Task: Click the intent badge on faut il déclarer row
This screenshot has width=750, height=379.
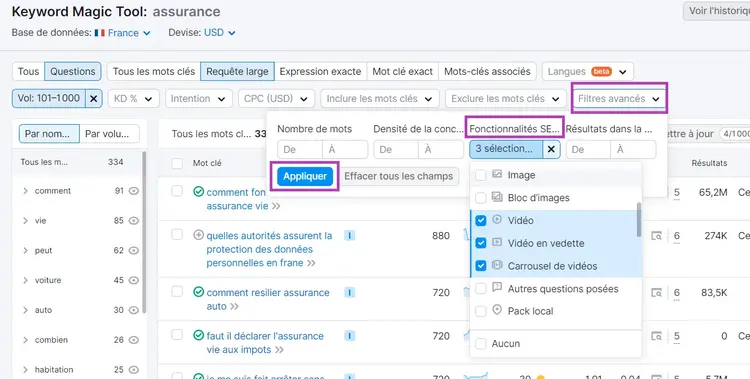Action: (350, 336)
